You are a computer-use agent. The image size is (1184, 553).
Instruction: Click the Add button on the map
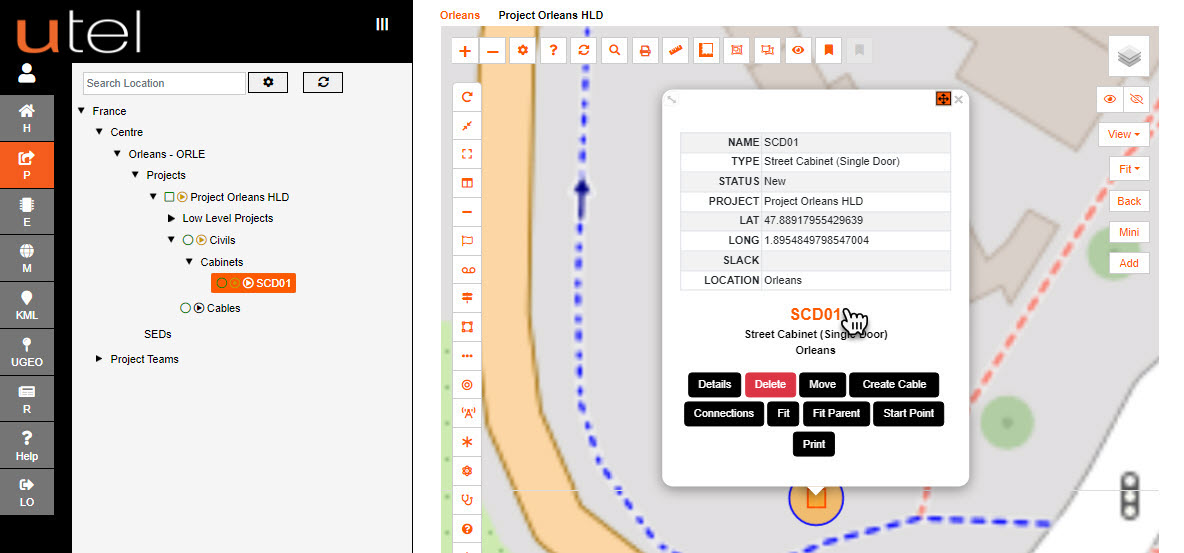[1129, 263]
